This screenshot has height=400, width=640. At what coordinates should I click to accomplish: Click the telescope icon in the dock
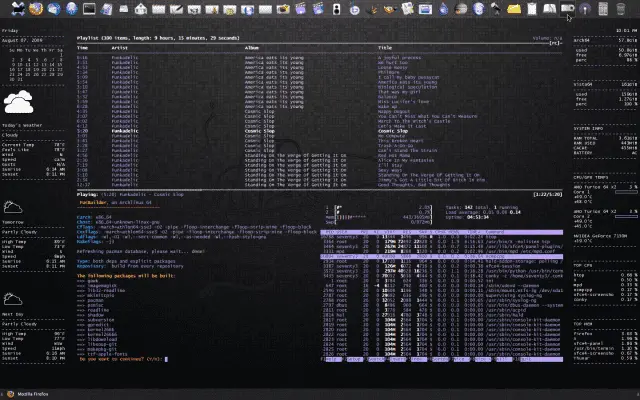click(496, 9)
